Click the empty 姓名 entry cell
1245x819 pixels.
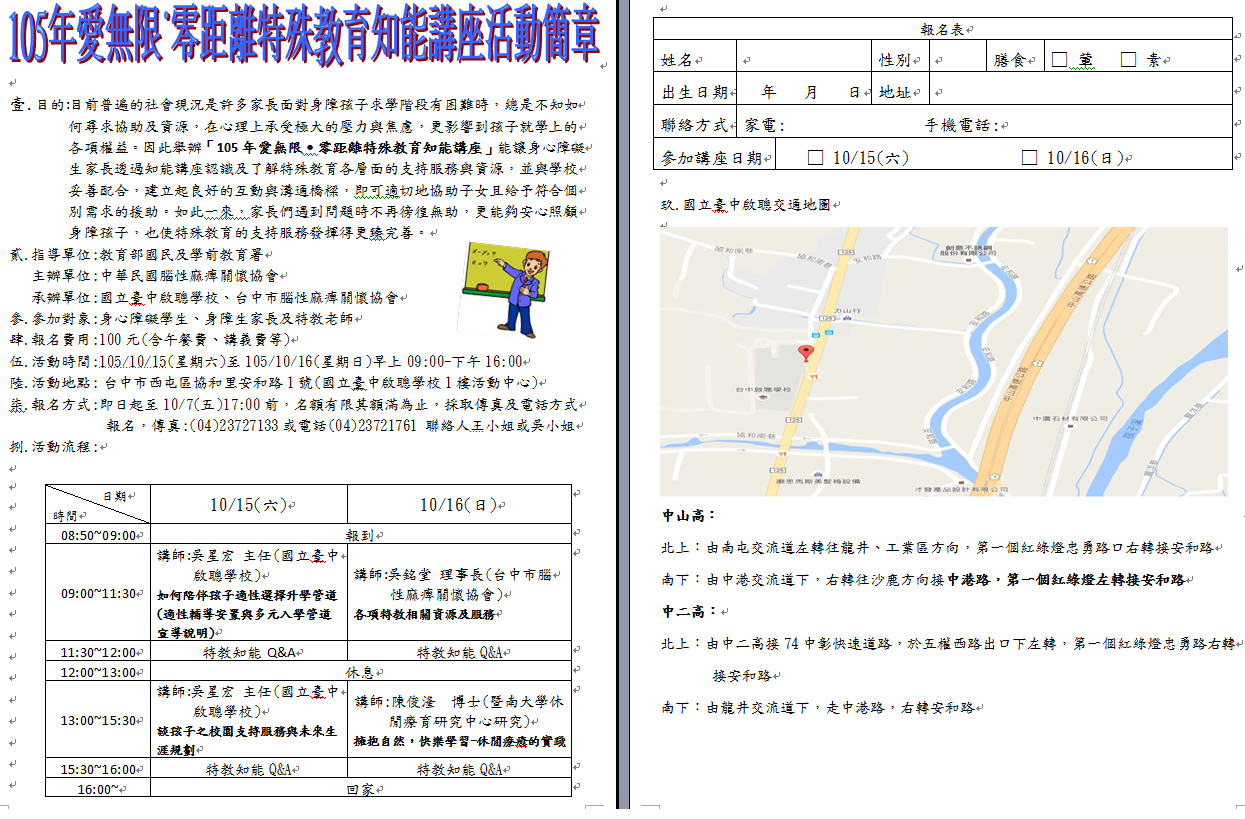click(x=802, y=60)
